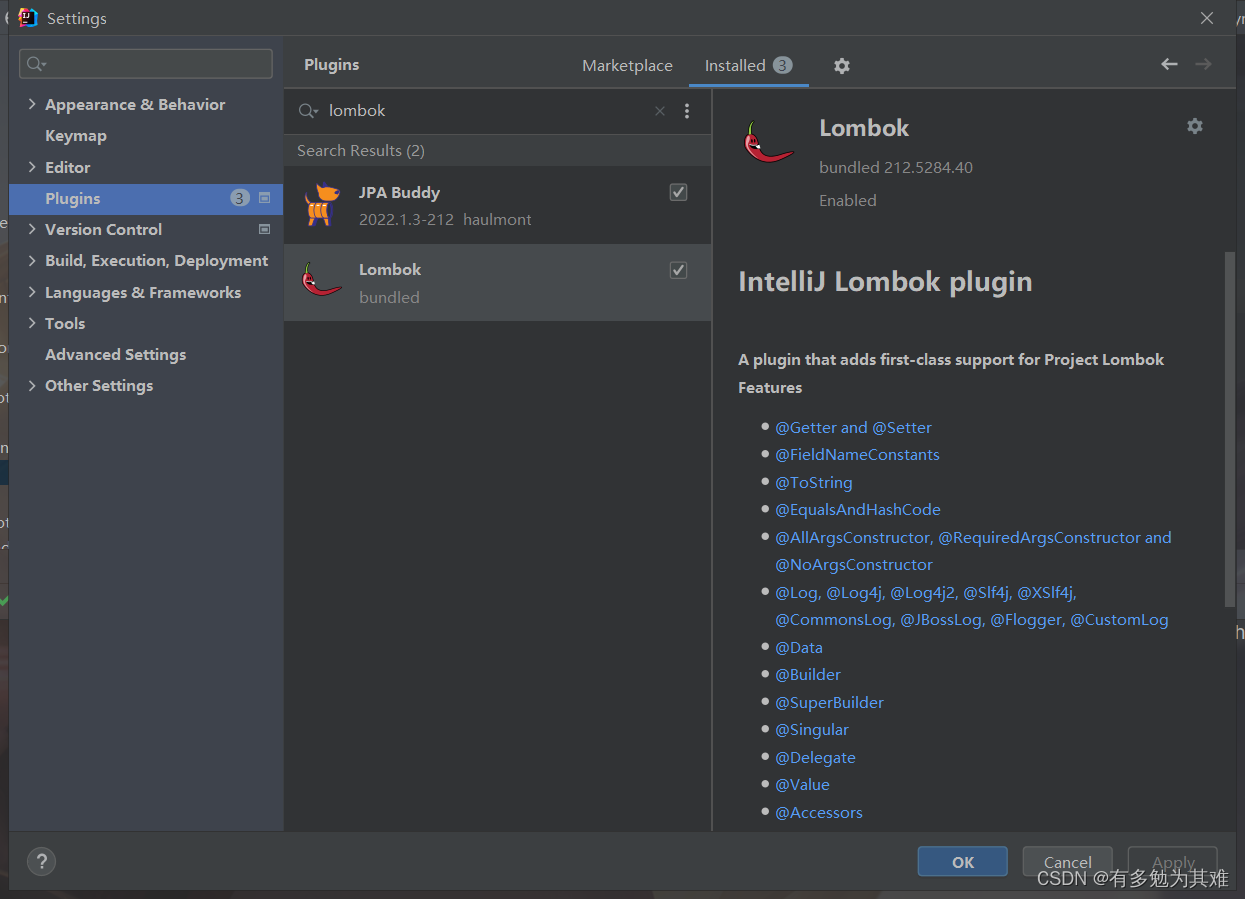The width and height of the screenshot is (1245, 899).
Task: Open the @SuperBuilder link
Action: pyautogui.click(x=829, y=702)
